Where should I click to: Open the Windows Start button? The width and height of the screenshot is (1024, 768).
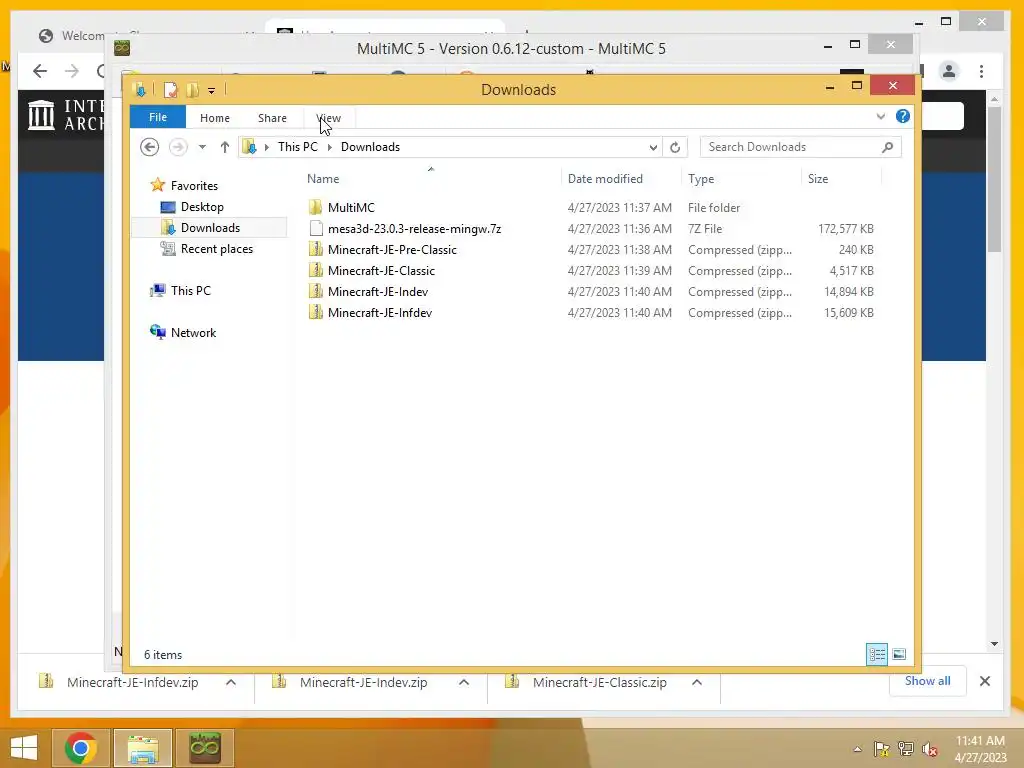(x=24, y=748)
